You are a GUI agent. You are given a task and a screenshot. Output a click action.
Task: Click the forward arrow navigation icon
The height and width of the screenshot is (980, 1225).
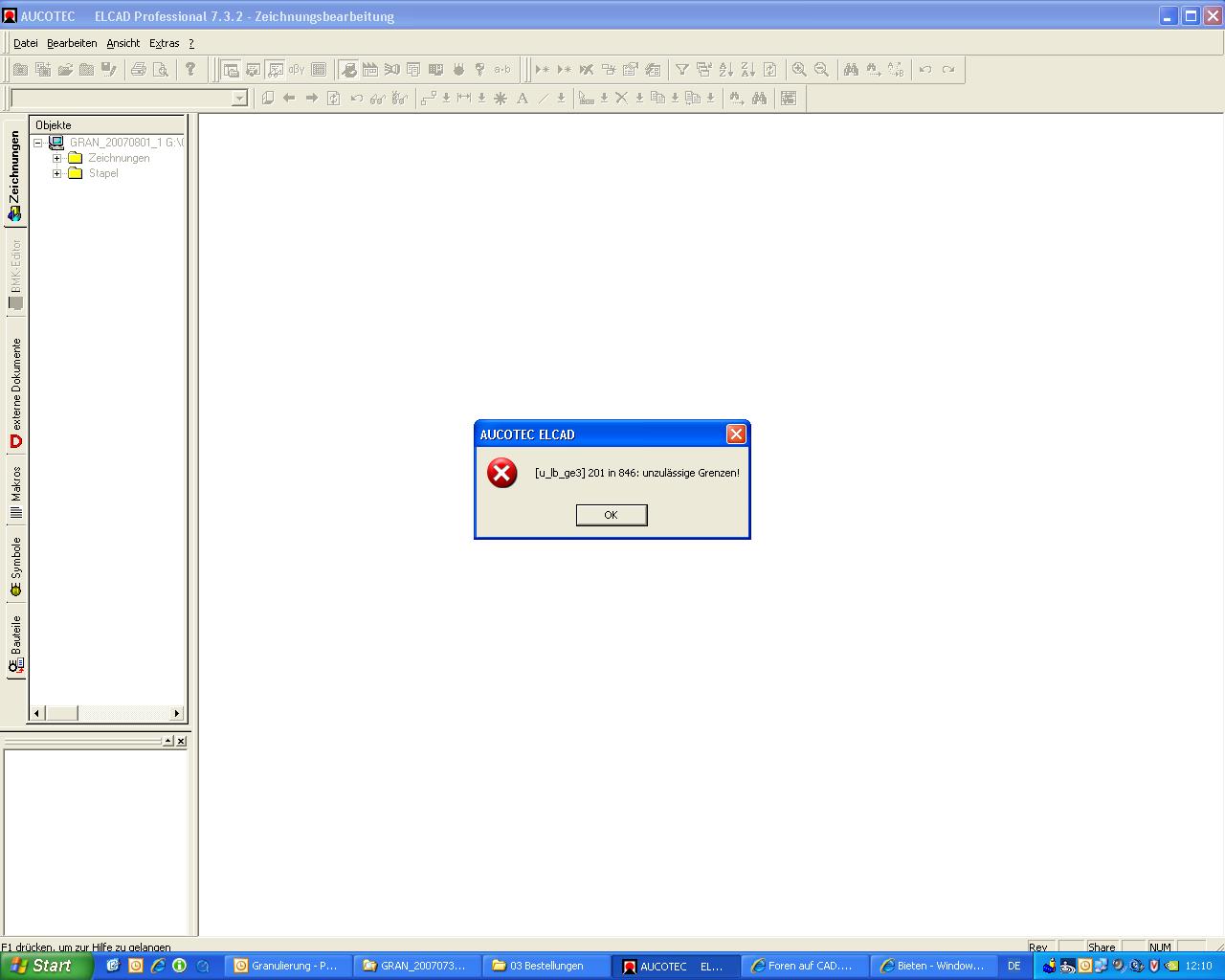click(312, 98)
